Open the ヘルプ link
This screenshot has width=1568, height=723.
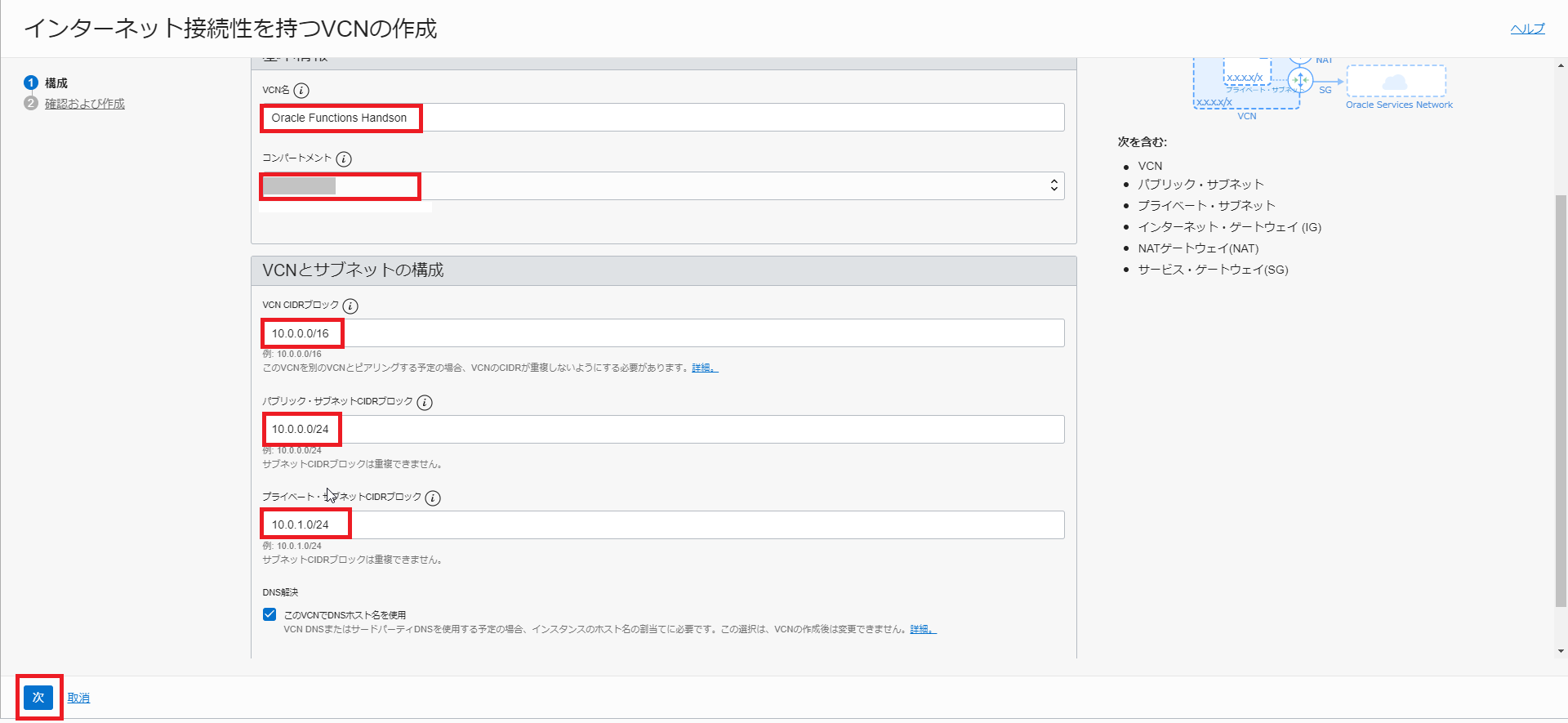(x=1527, y=29)
